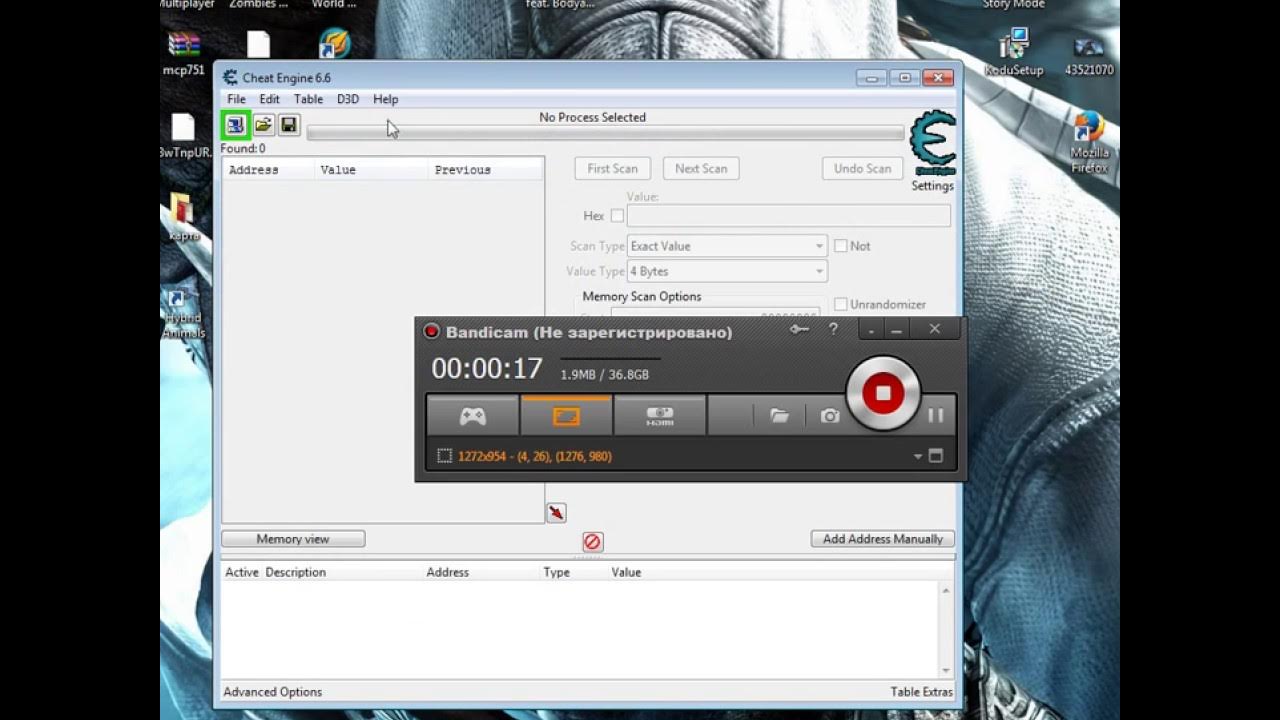
Task: Click the Cheat Engine logo above Settings
Action: tap(933, 144)
